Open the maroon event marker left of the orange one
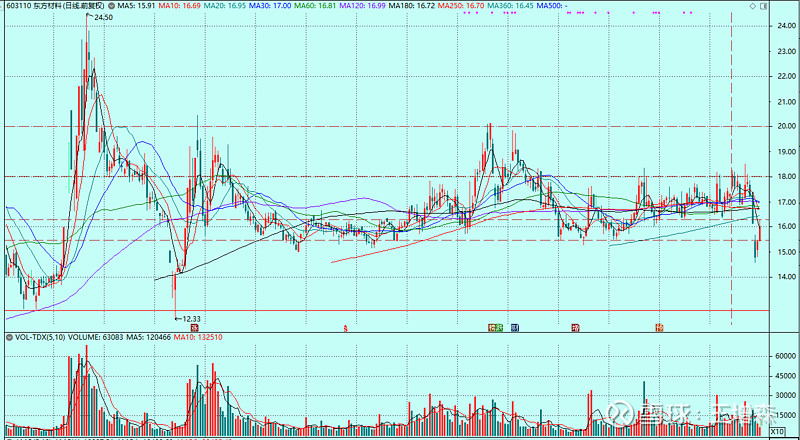Viewport: 800px width, 440px height. pyautogui.click(x=576, y=327)
